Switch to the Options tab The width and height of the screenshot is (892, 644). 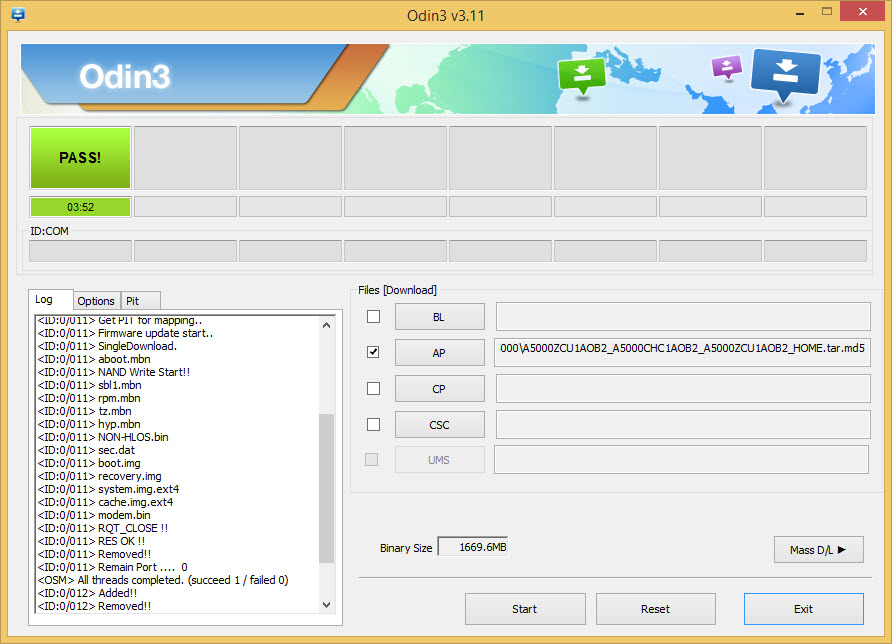pyautogui.click(x=96, y=301)
